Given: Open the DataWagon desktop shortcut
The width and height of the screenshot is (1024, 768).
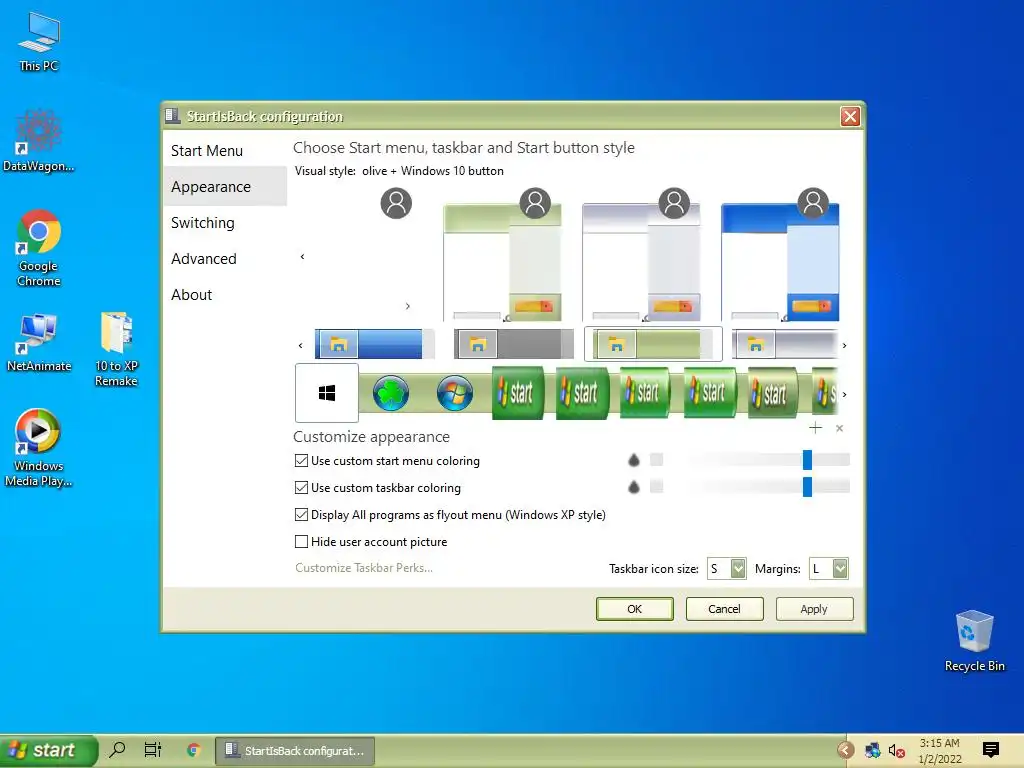Looking at the screenshot, I should pyautogui.click(x=39, y=141).
